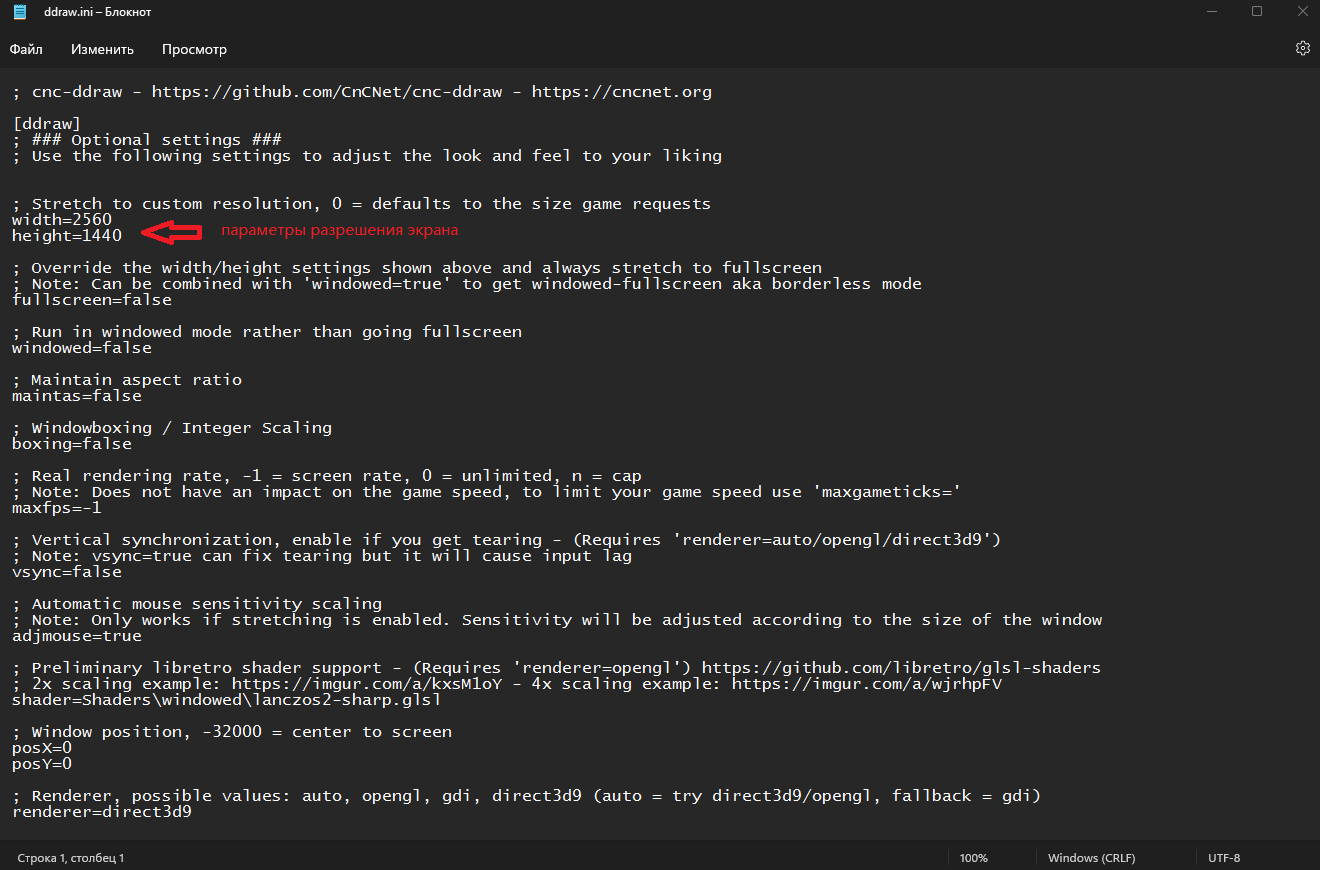Screen dimensions: 1320x870
Task: Put cursor on renderer=direct3d9 line
Action: pyautogui.click(x=102, y=812)
